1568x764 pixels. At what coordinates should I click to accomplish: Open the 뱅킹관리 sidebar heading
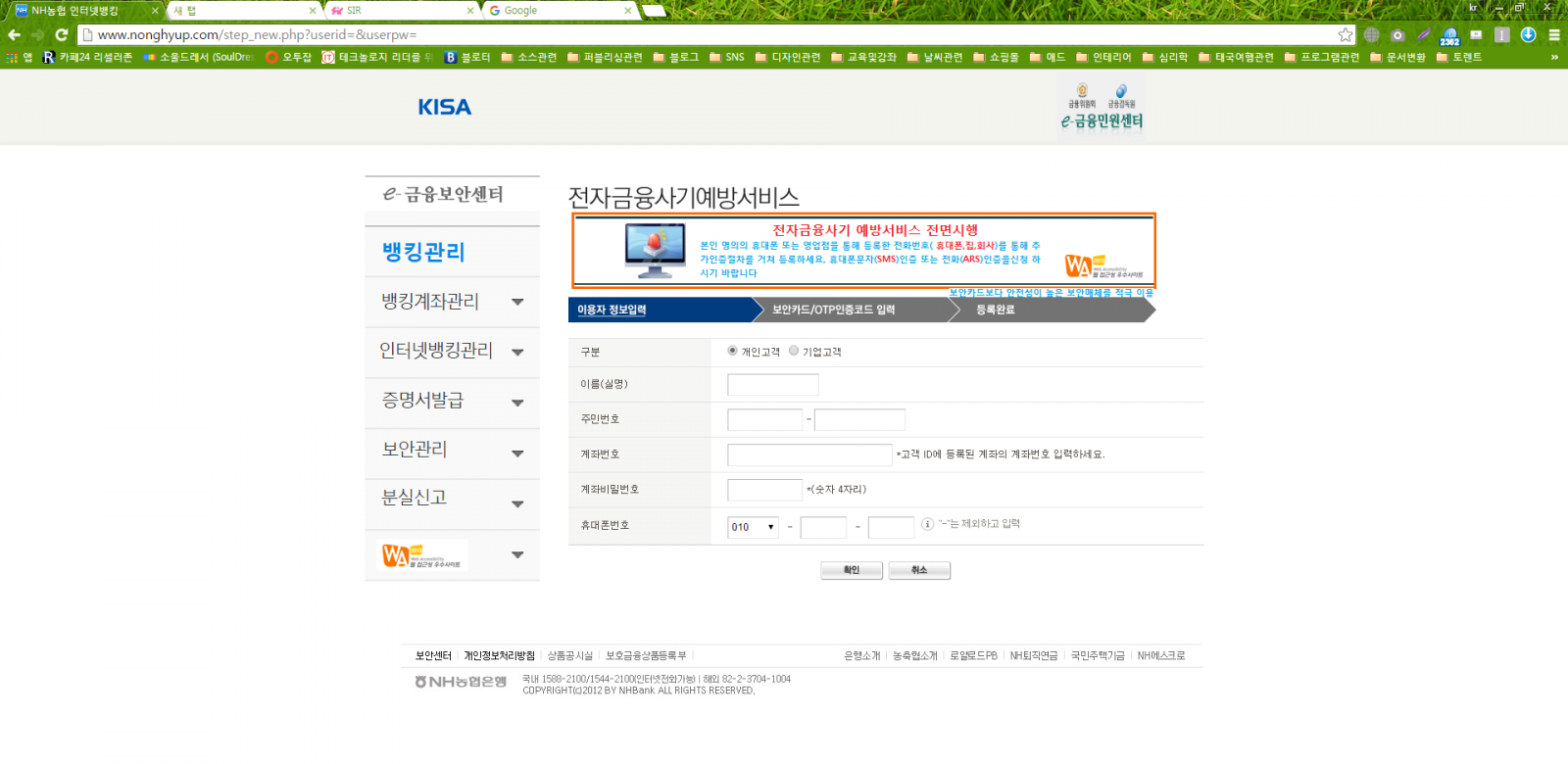coord(423,252)
